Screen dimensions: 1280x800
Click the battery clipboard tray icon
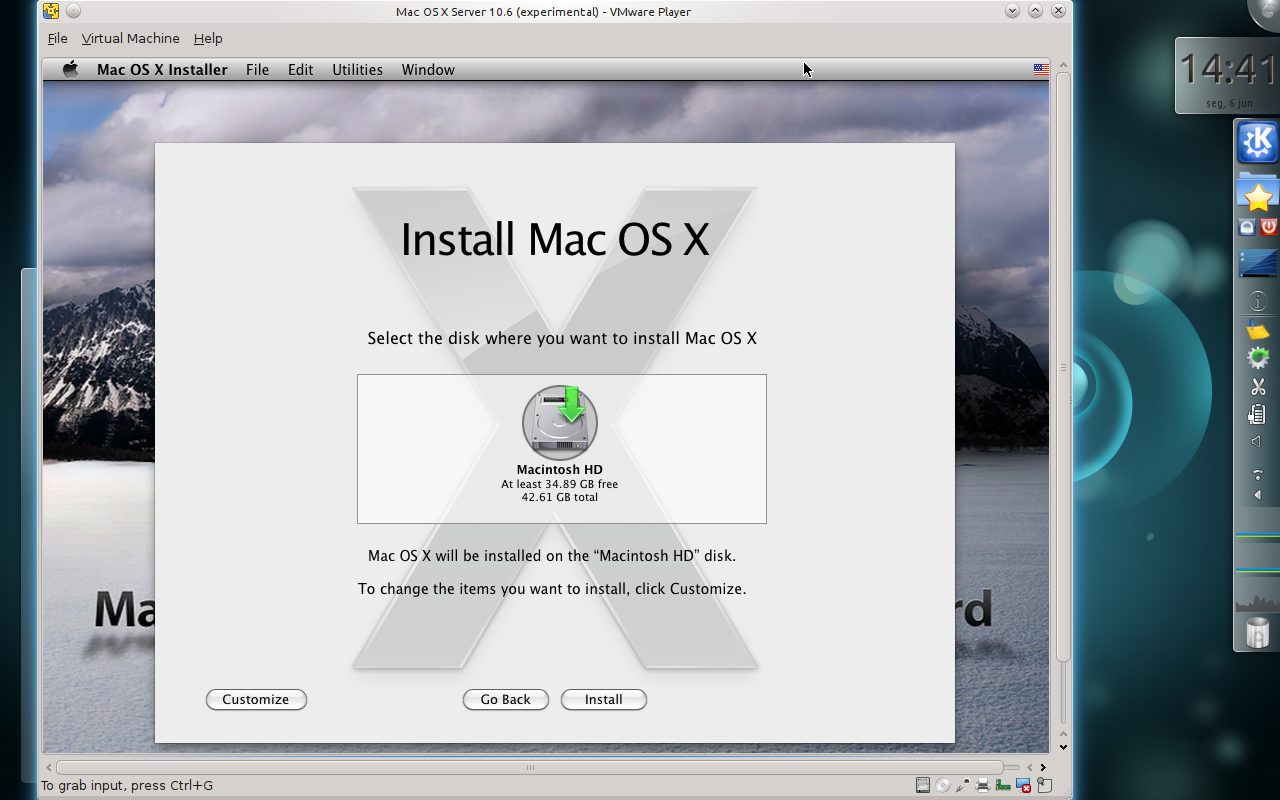(x=1258, y=414)
